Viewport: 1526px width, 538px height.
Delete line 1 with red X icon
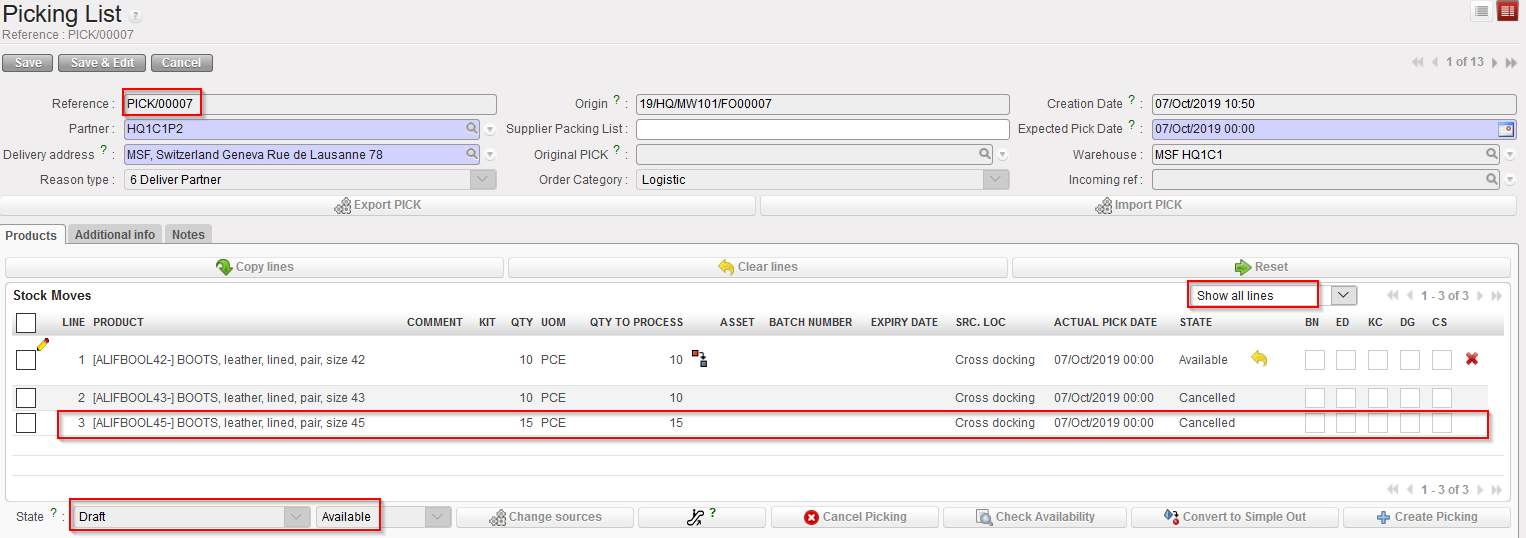(x=1471, y=359)
